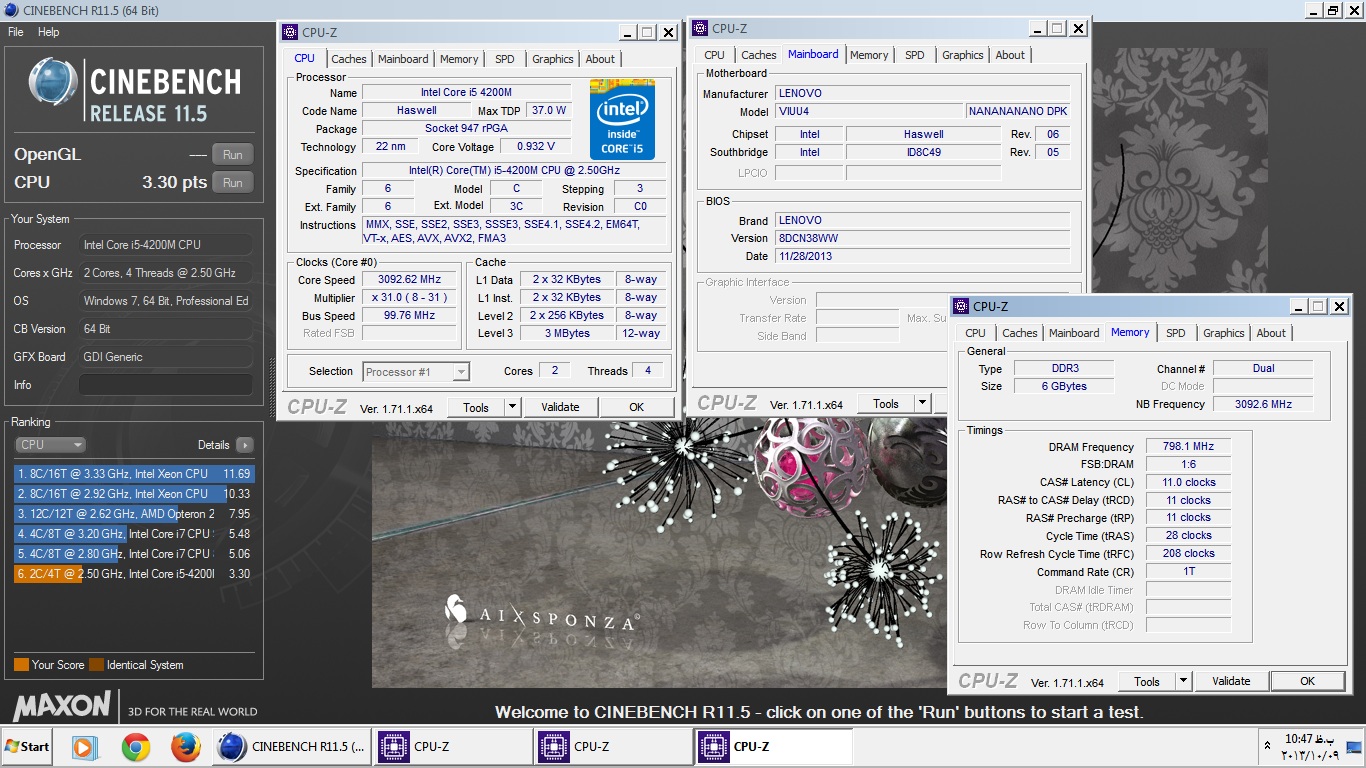Run the CPU benchmark
The height and width of the screenshot is (768, 1366).
click(233, 183)
